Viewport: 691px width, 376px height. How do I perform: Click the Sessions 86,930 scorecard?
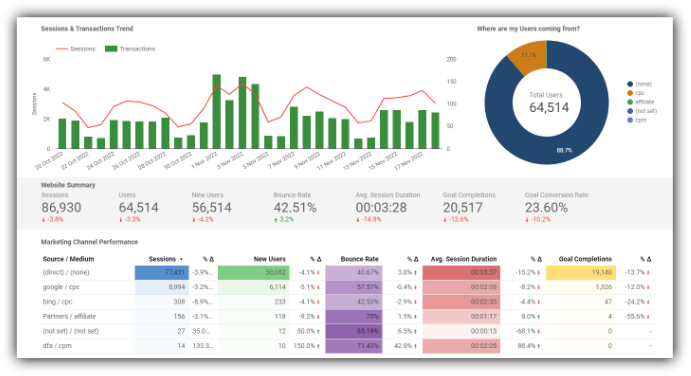pyautogui.click(x=61, y=208)
